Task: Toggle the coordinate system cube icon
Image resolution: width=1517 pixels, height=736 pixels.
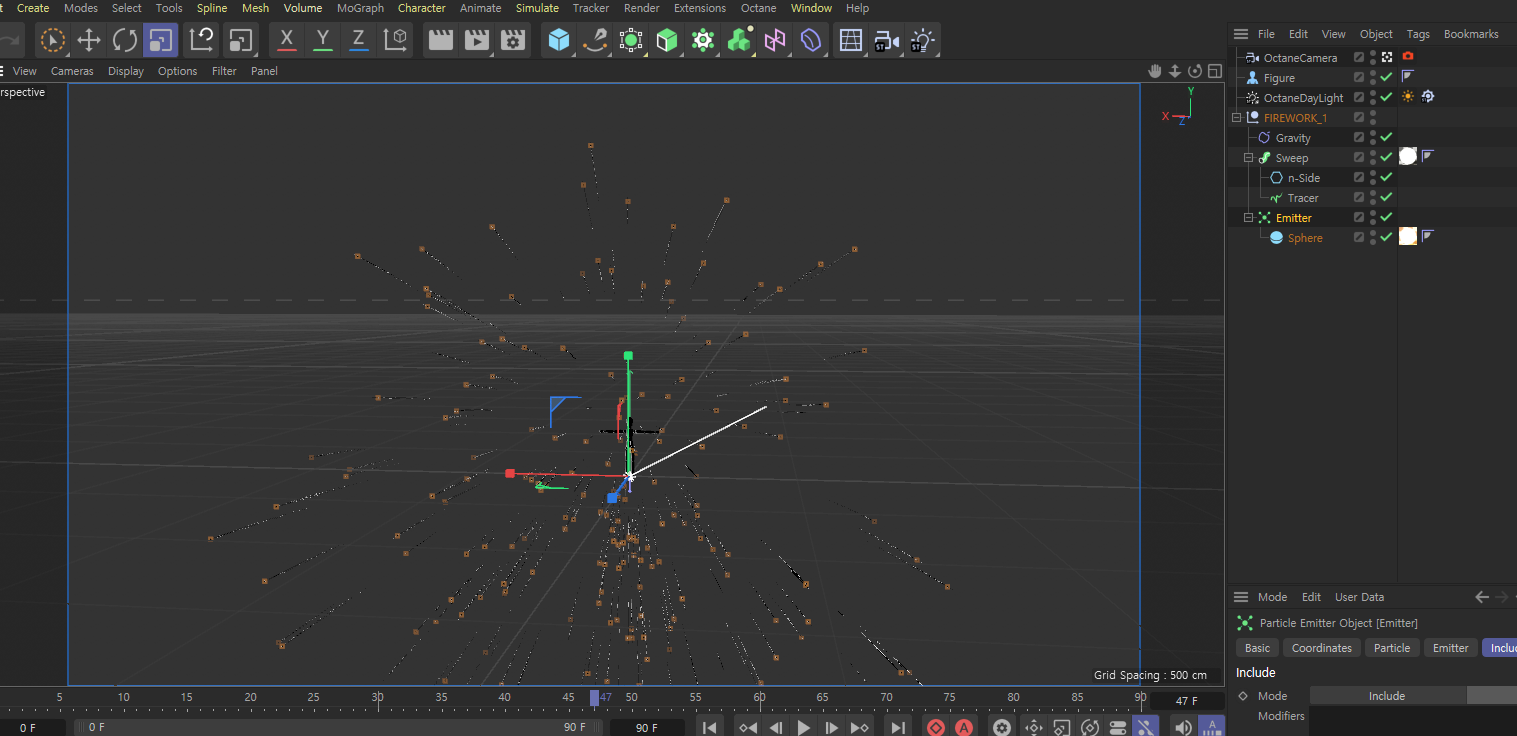Action: click(396, 40)
